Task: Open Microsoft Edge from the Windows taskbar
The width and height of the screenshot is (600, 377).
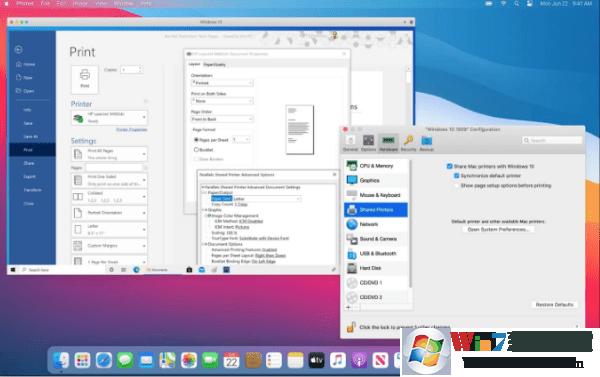Action: pyautogui.click(x=137, y=270)
